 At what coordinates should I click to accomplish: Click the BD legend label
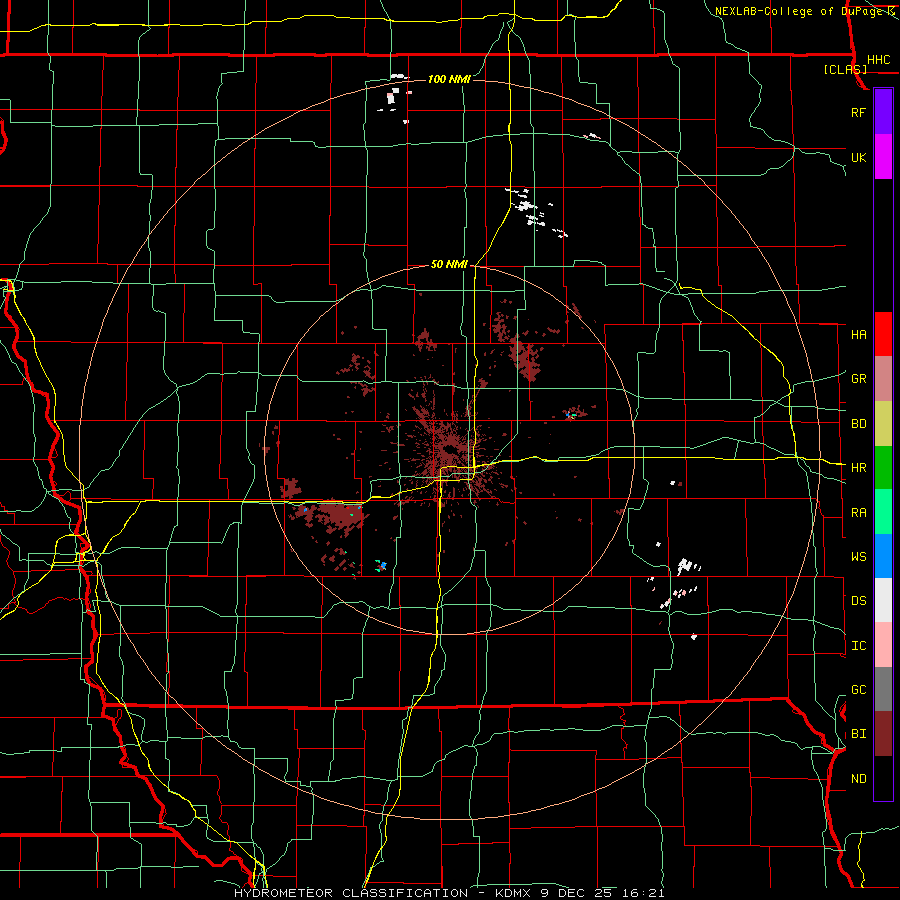(x=859, y=424)
